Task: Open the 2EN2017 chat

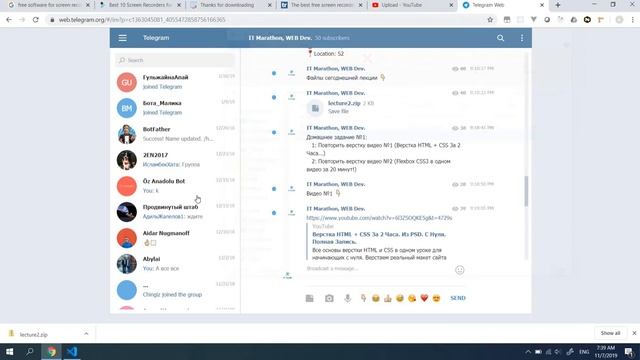Action: coord(175,160)
